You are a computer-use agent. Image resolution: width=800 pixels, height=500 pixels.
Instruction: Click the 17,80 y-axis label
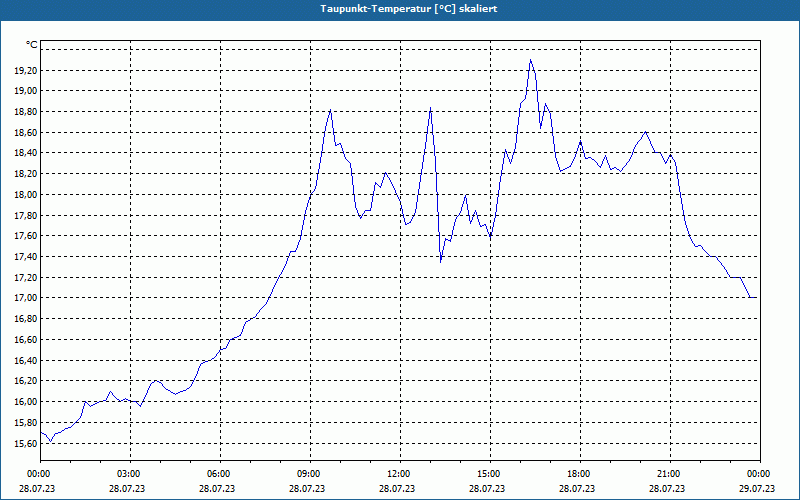point(27,215)
